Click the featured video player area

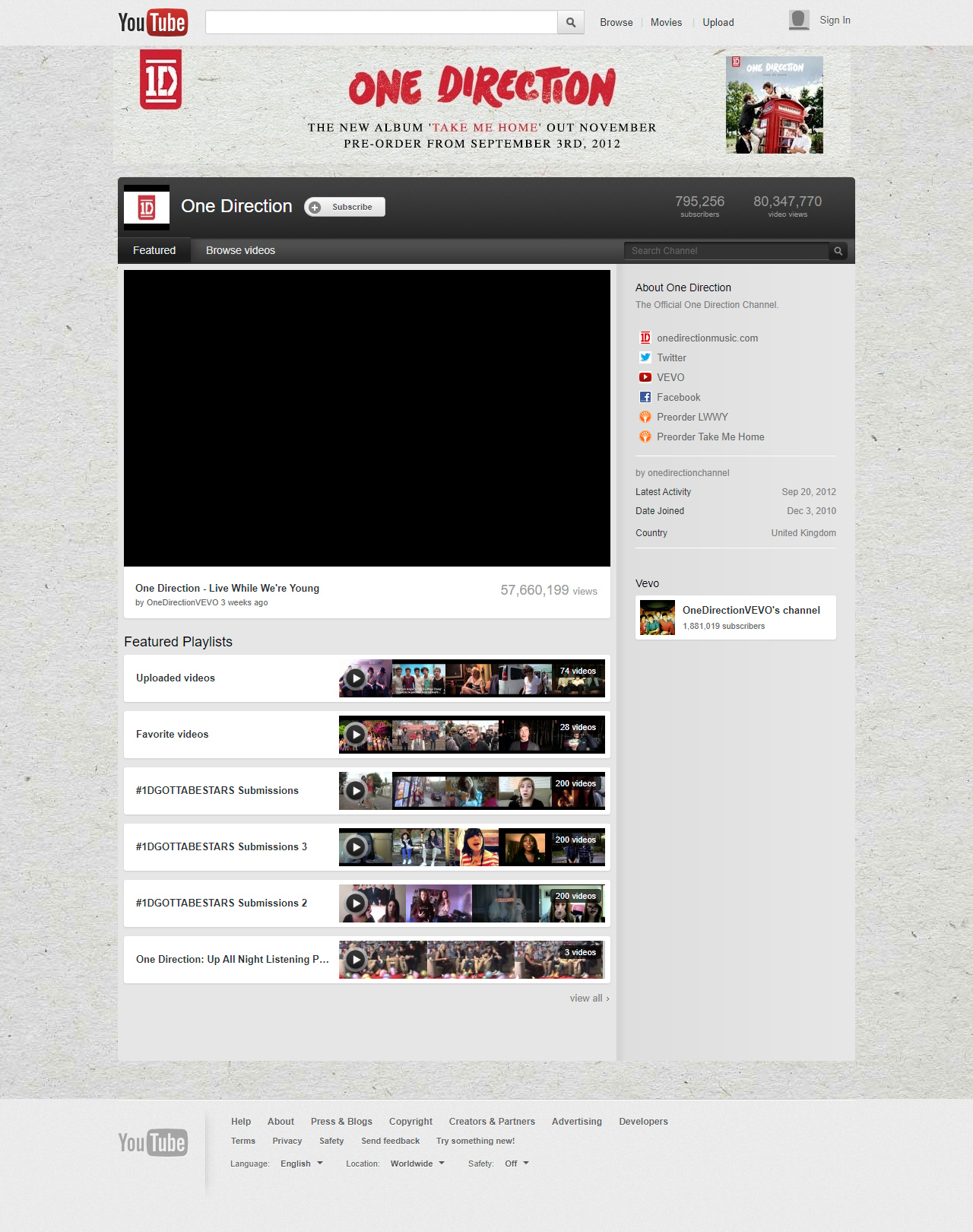point(367,418)
